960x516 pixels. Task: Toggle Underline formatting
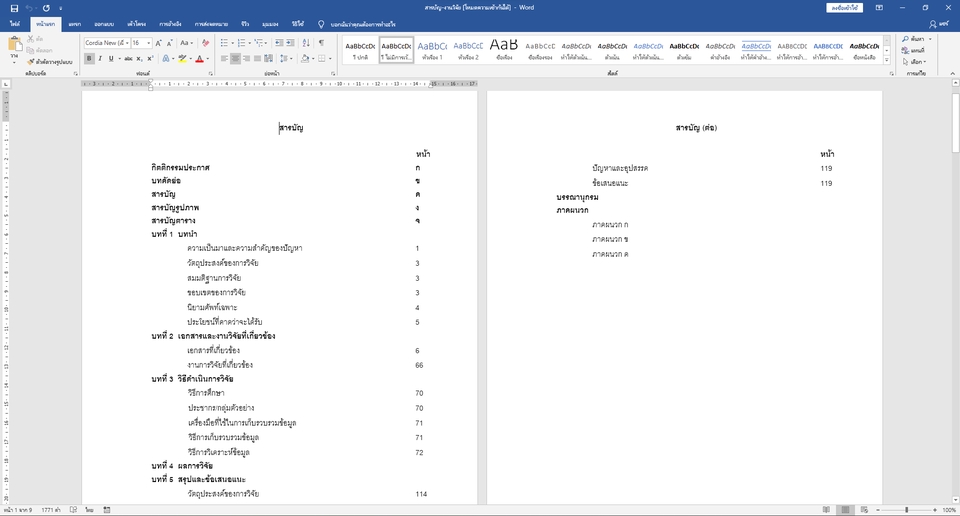(x=111, y=59)
